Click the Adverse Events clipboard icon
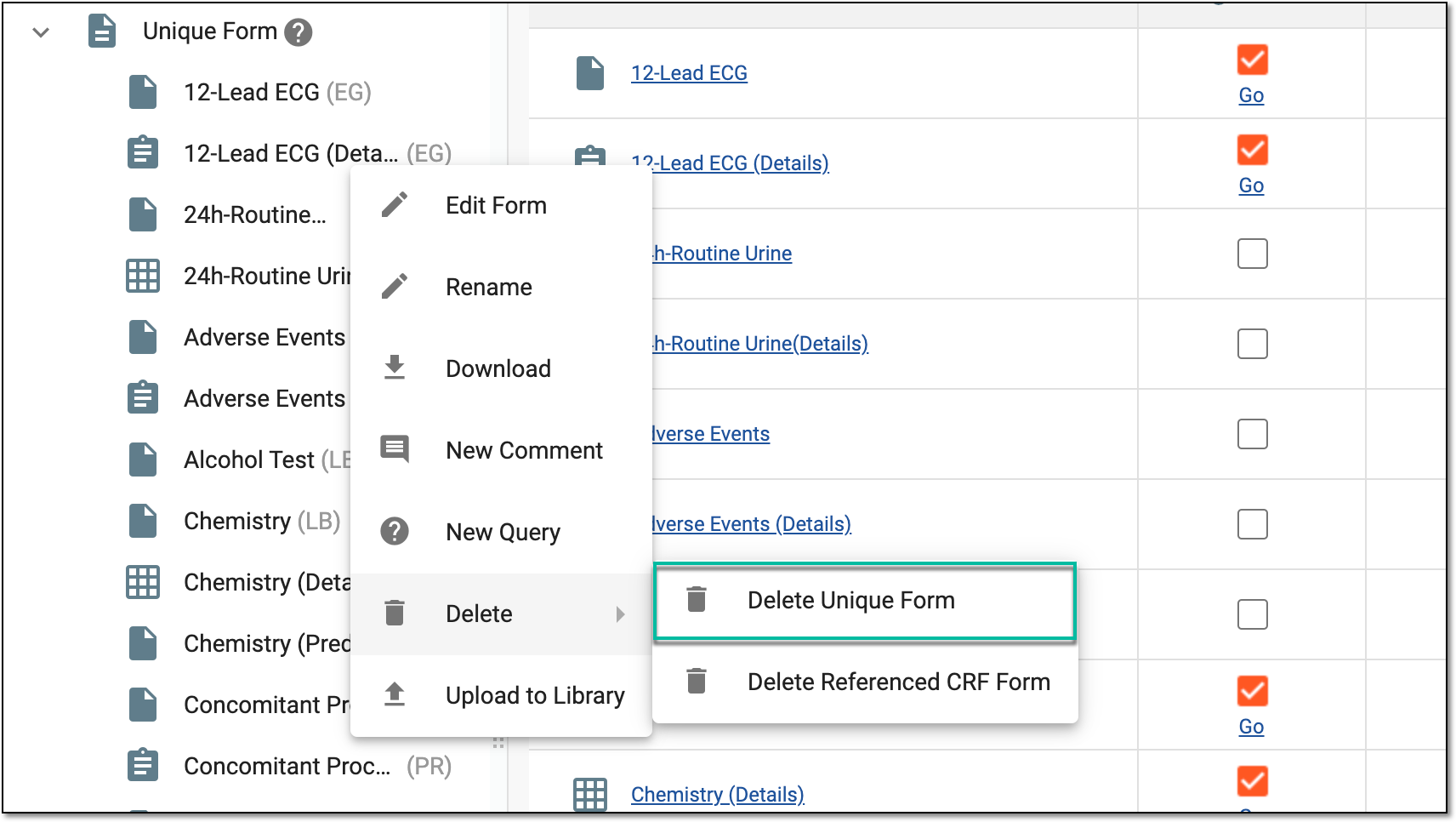Image resolution: width=1456 pixels, height=822 pixels. (143, 398)
